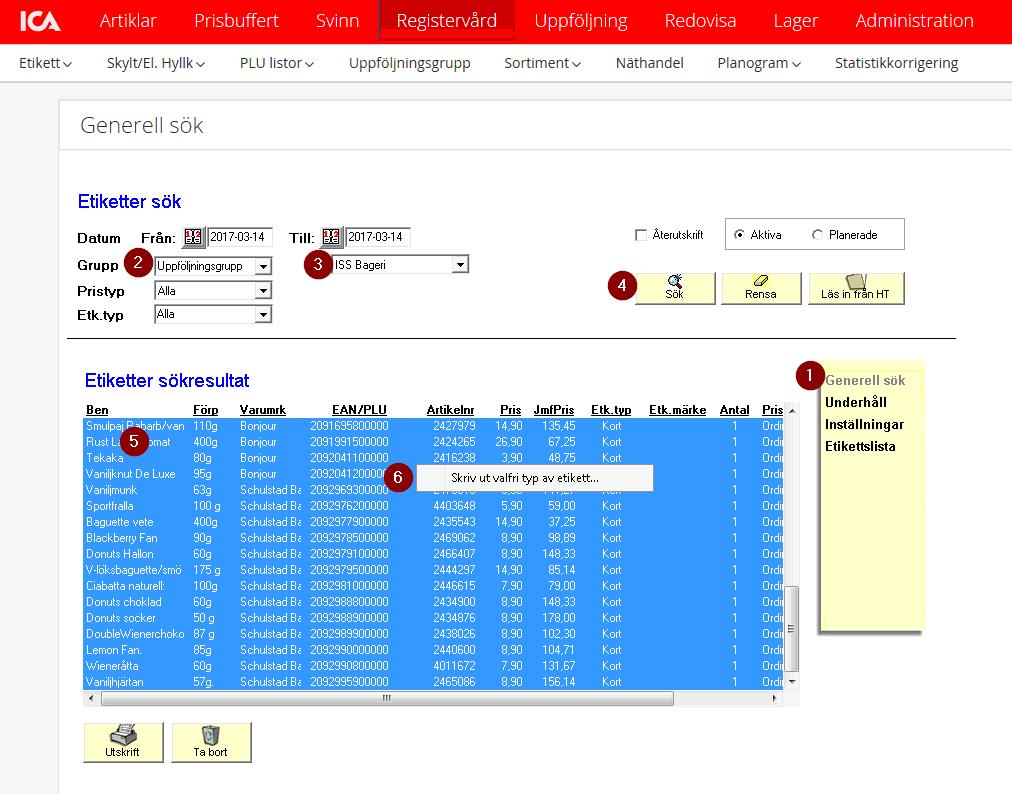1012x794 pixels.
Task: Click the vertical scrollbar thumb of results
Action: point(792,629)
